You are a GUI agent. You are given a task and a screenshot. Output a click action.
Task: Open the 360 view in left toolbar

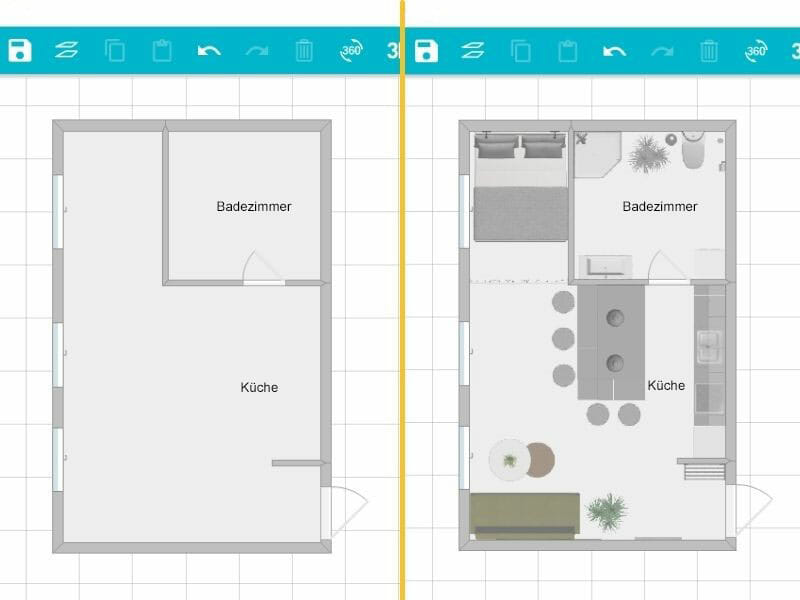point(351,51)
